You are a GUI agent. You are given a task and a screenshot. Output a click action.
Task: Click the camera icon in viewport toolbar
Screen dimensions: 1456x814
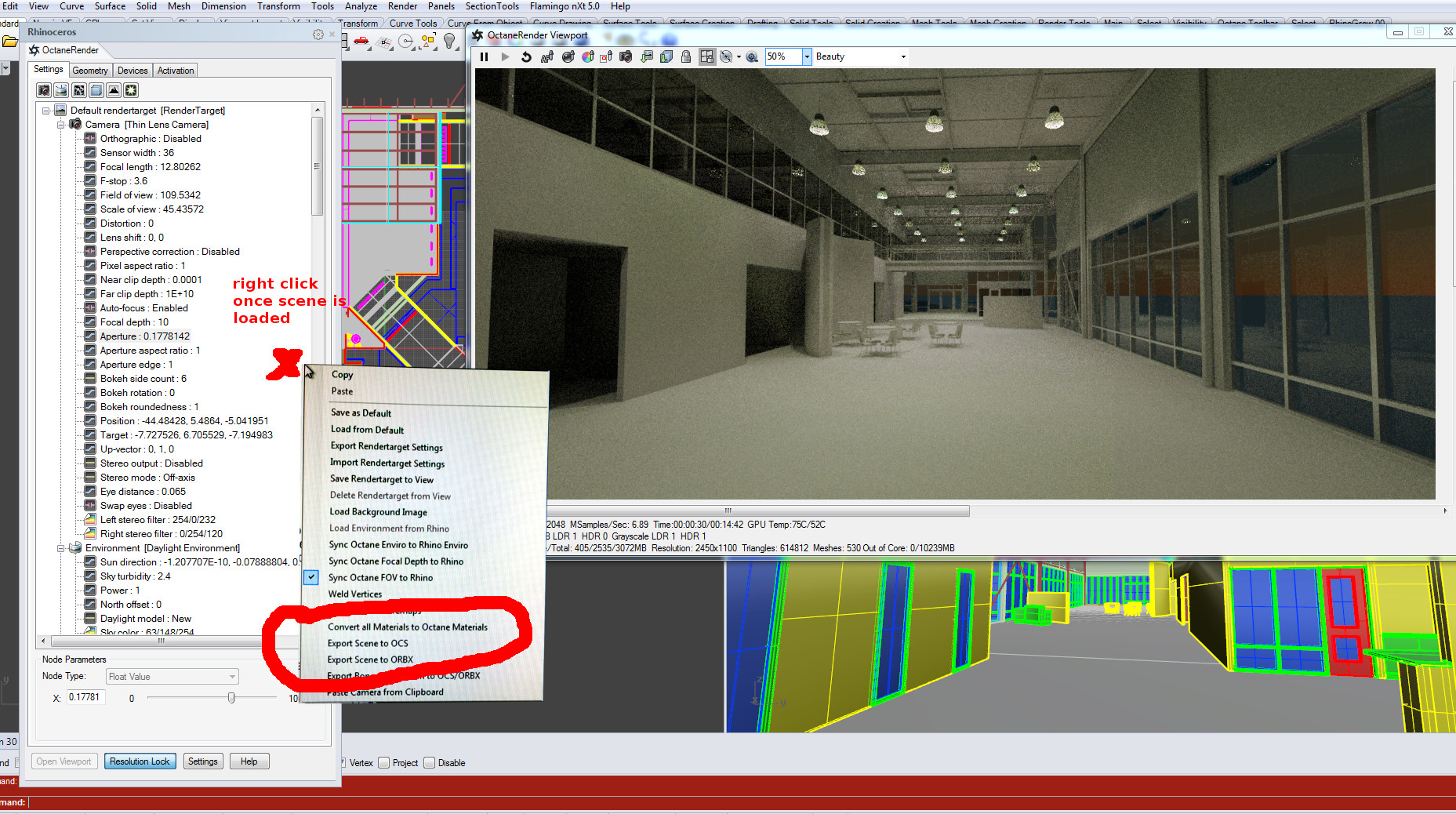[626, 56]
